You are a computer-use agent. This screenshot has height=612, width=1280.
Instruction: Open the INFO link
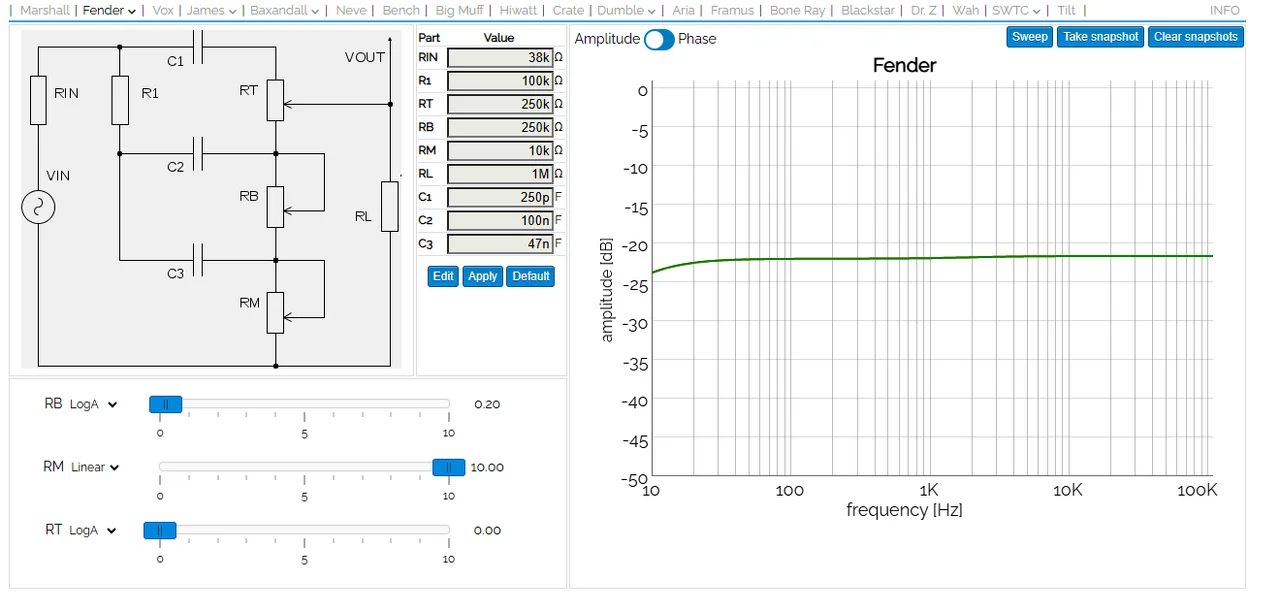[1224, 10]
